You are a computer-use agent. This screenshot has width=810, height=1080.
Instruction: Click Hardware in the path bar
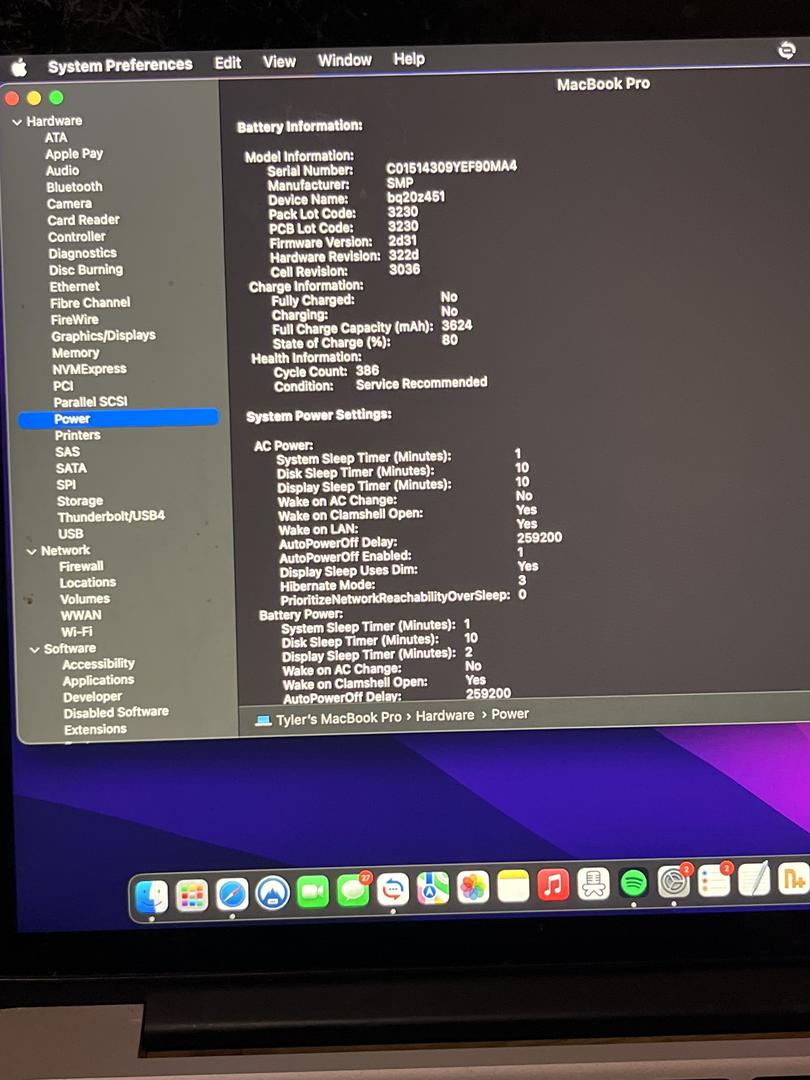pos(444,716)
